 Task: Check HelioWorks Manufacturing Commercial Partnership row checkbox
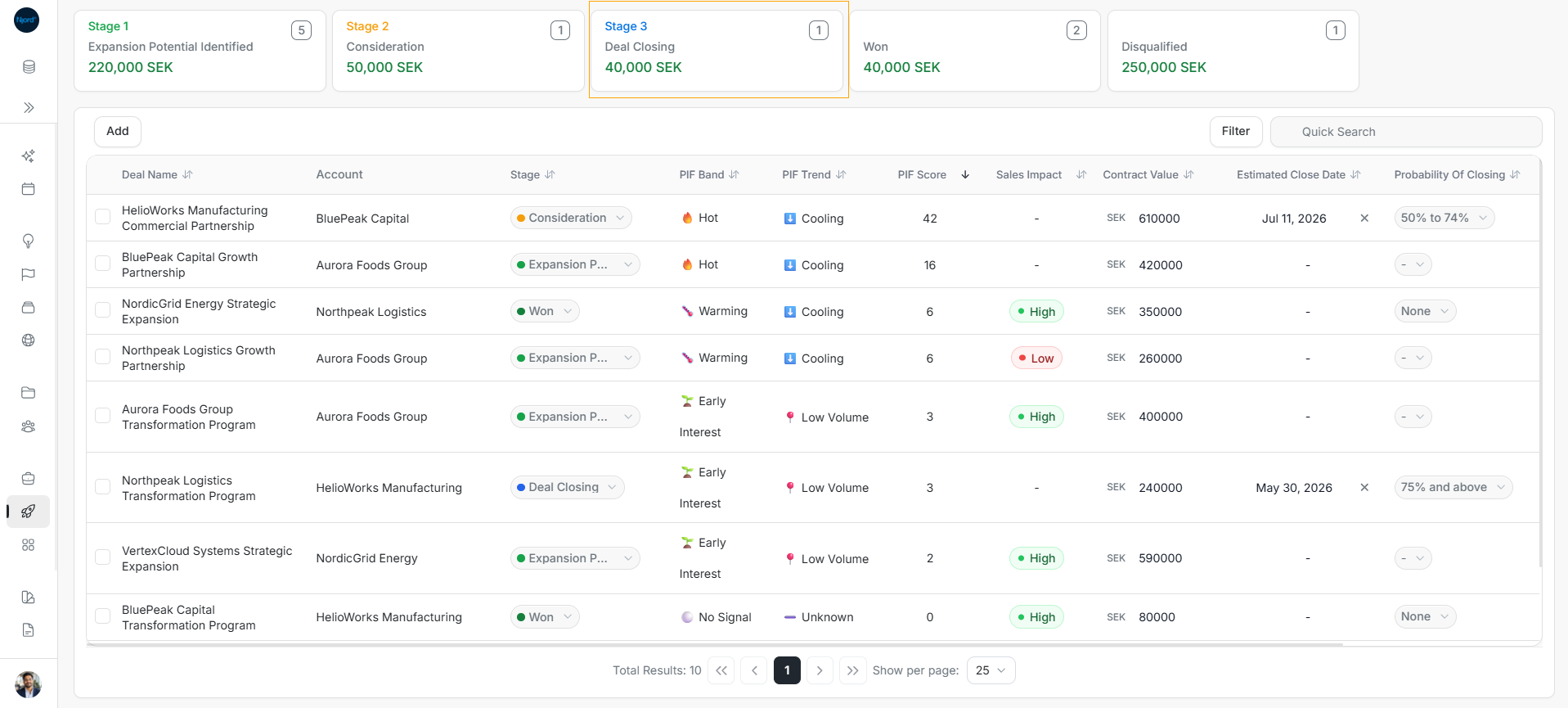(103, 217)
